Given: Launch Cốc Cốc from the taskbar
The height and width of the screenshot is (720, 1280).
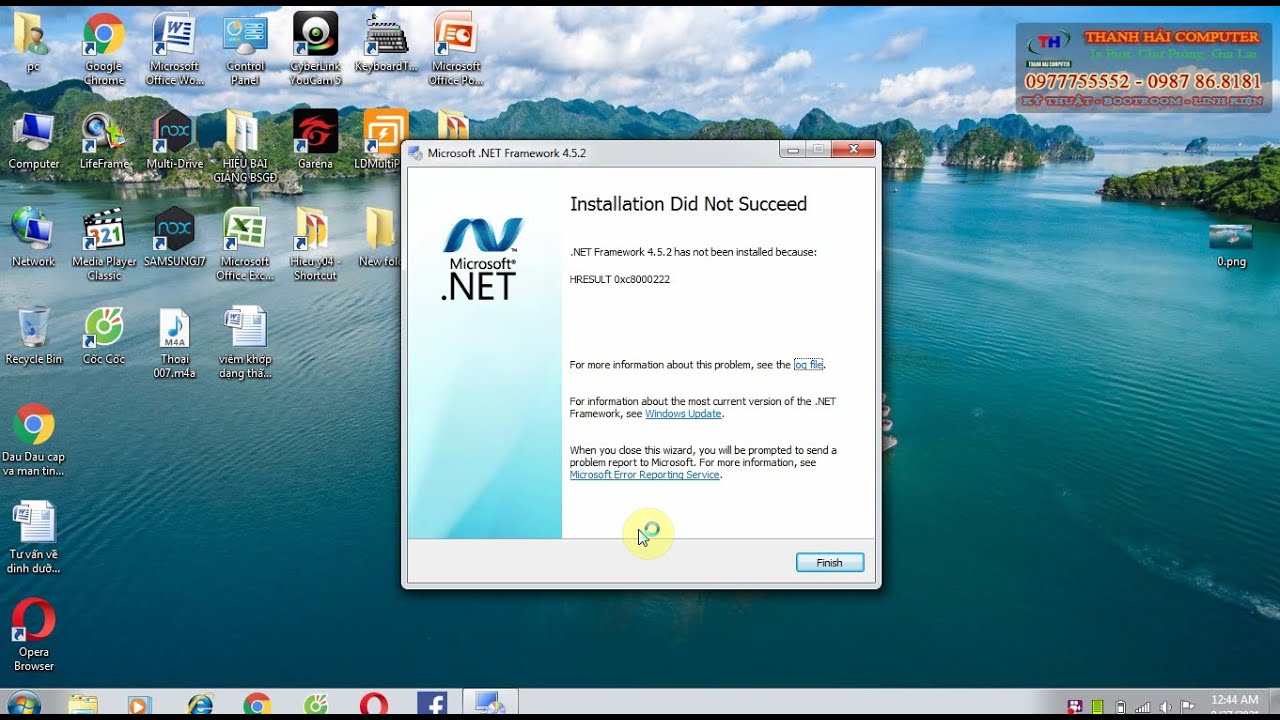Looking at the screenshot, I should [x=315, y=705].
